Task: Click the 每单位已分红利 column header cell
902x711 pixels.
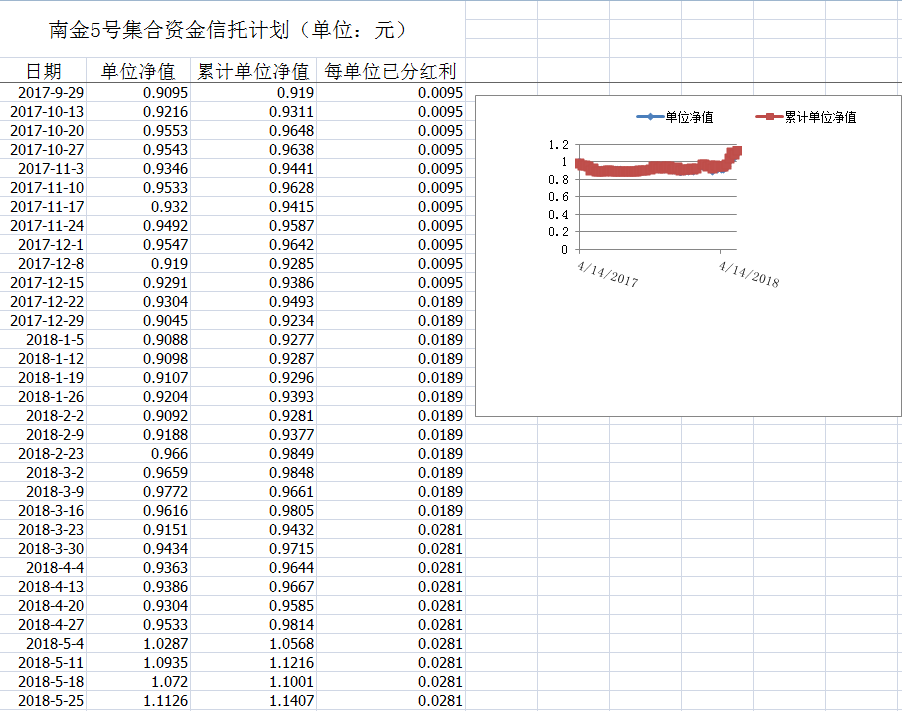Action: click(390, 71)
